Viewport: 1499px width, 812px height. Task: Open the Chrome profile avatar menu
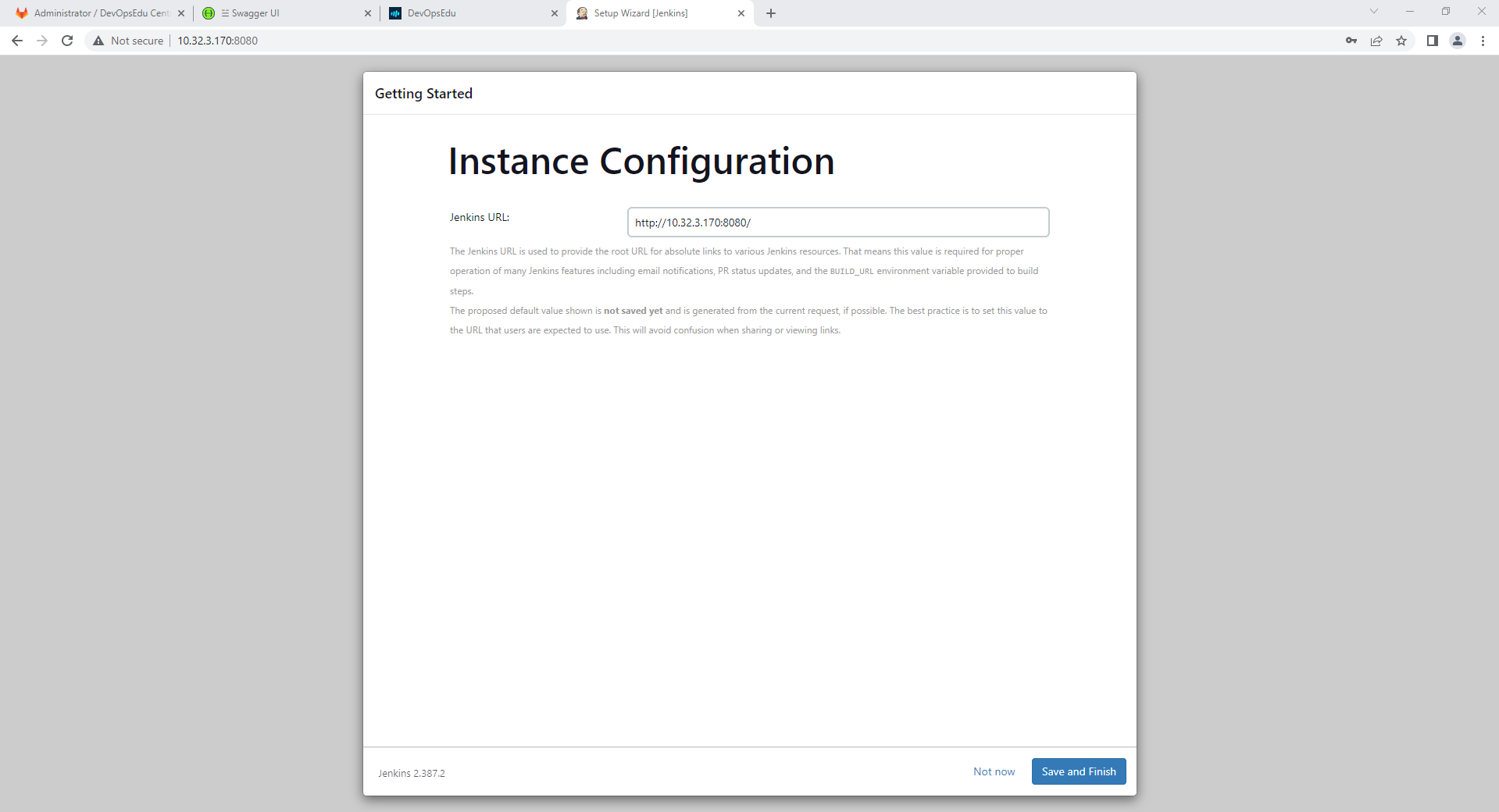coord(1458,41)
